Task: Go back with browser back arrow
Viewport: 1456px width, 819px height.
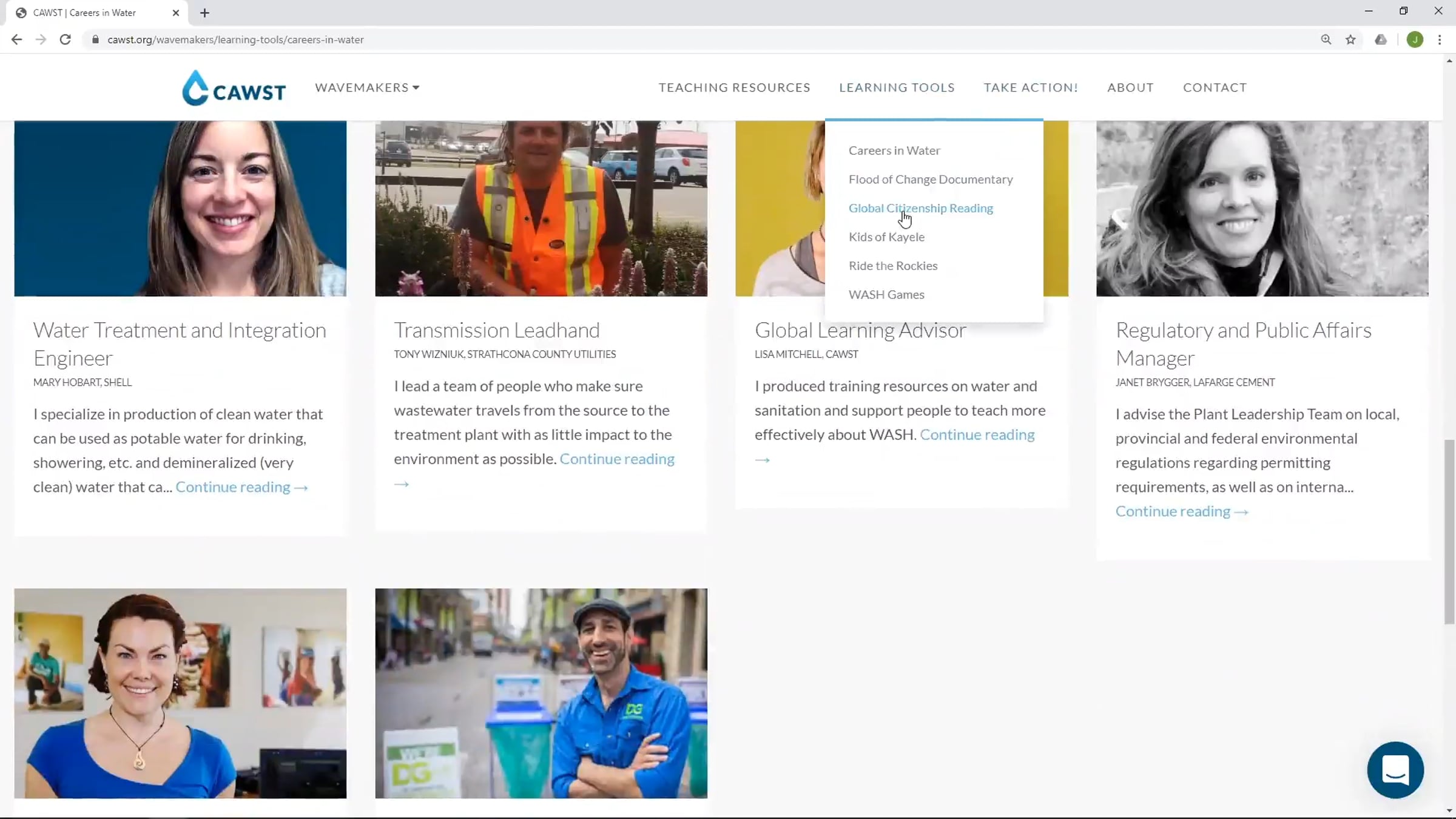Action: coord(16,39)
